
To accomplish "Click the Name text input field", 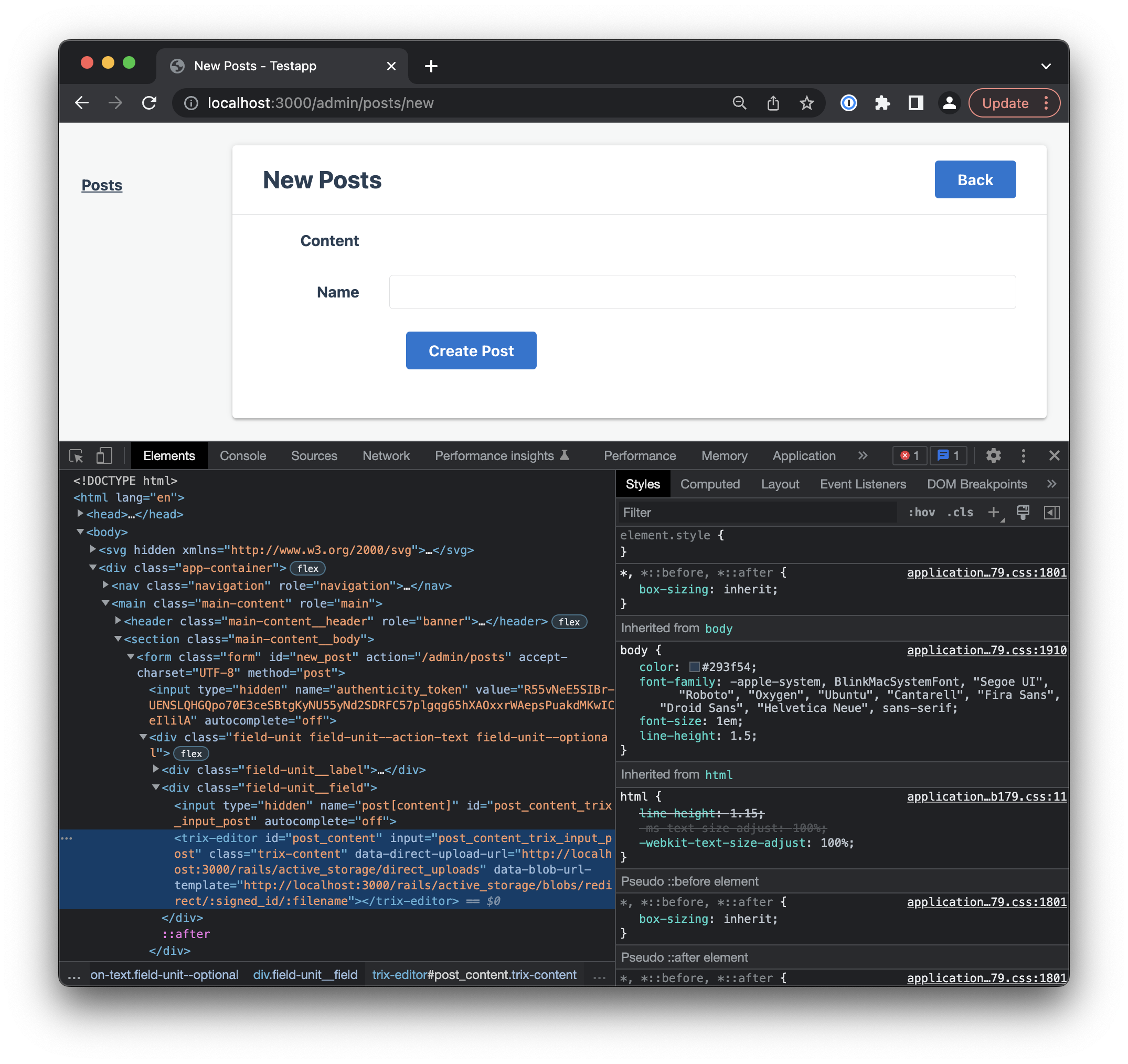I will click(x=702, y=292).
